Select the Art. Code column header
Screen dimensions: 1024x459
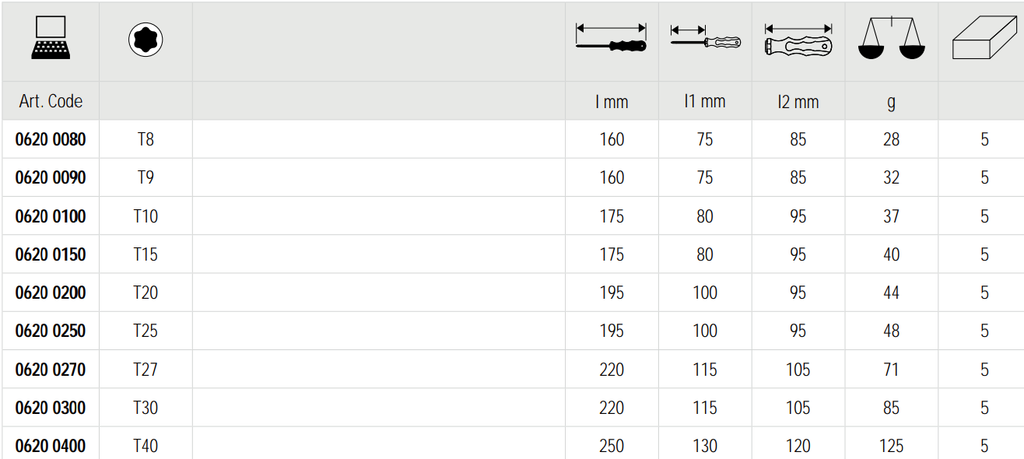point(50,101)
